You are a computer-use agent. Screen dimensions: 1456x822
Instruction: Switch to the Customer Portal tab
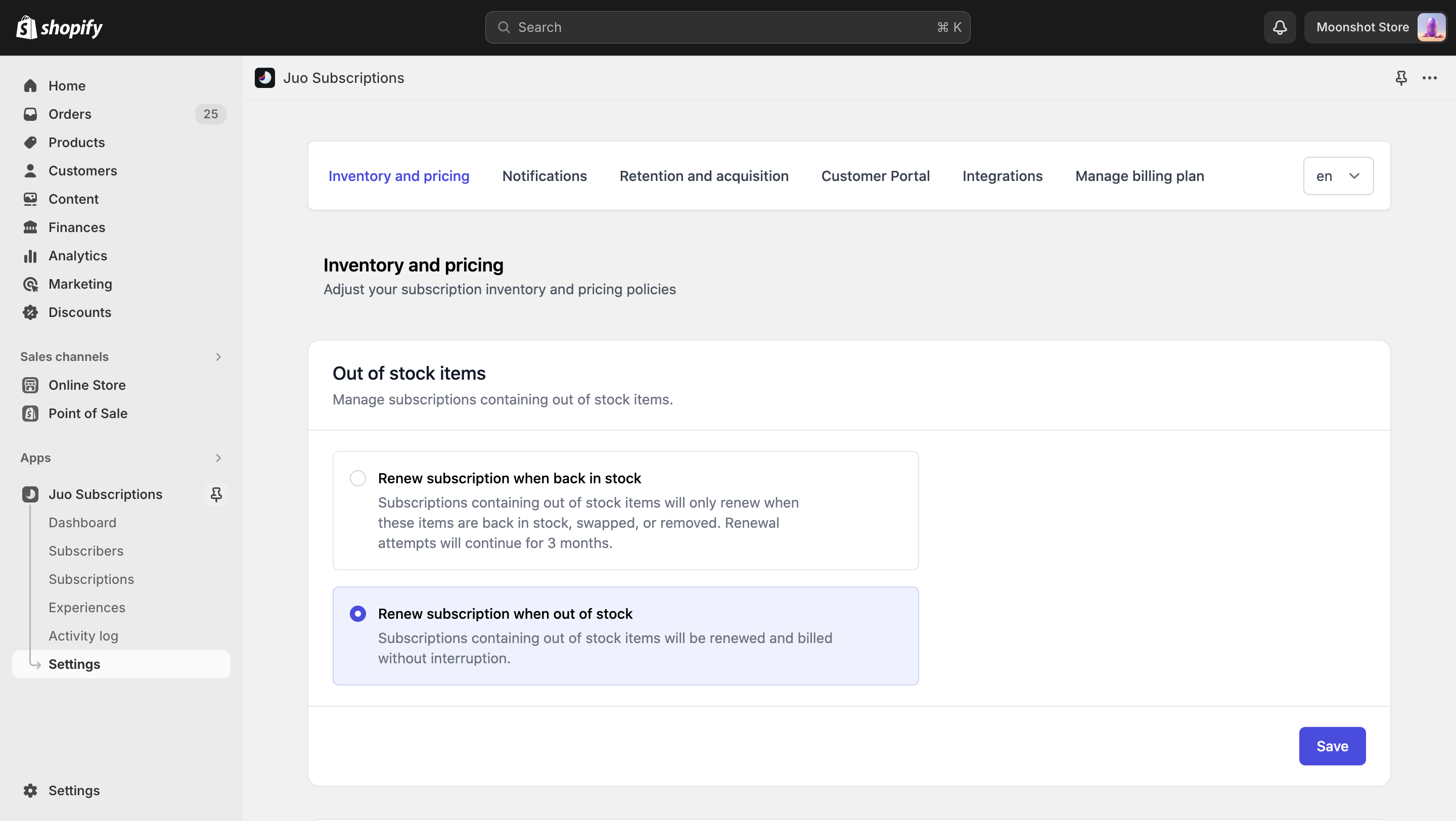click(x=875, y=175)
